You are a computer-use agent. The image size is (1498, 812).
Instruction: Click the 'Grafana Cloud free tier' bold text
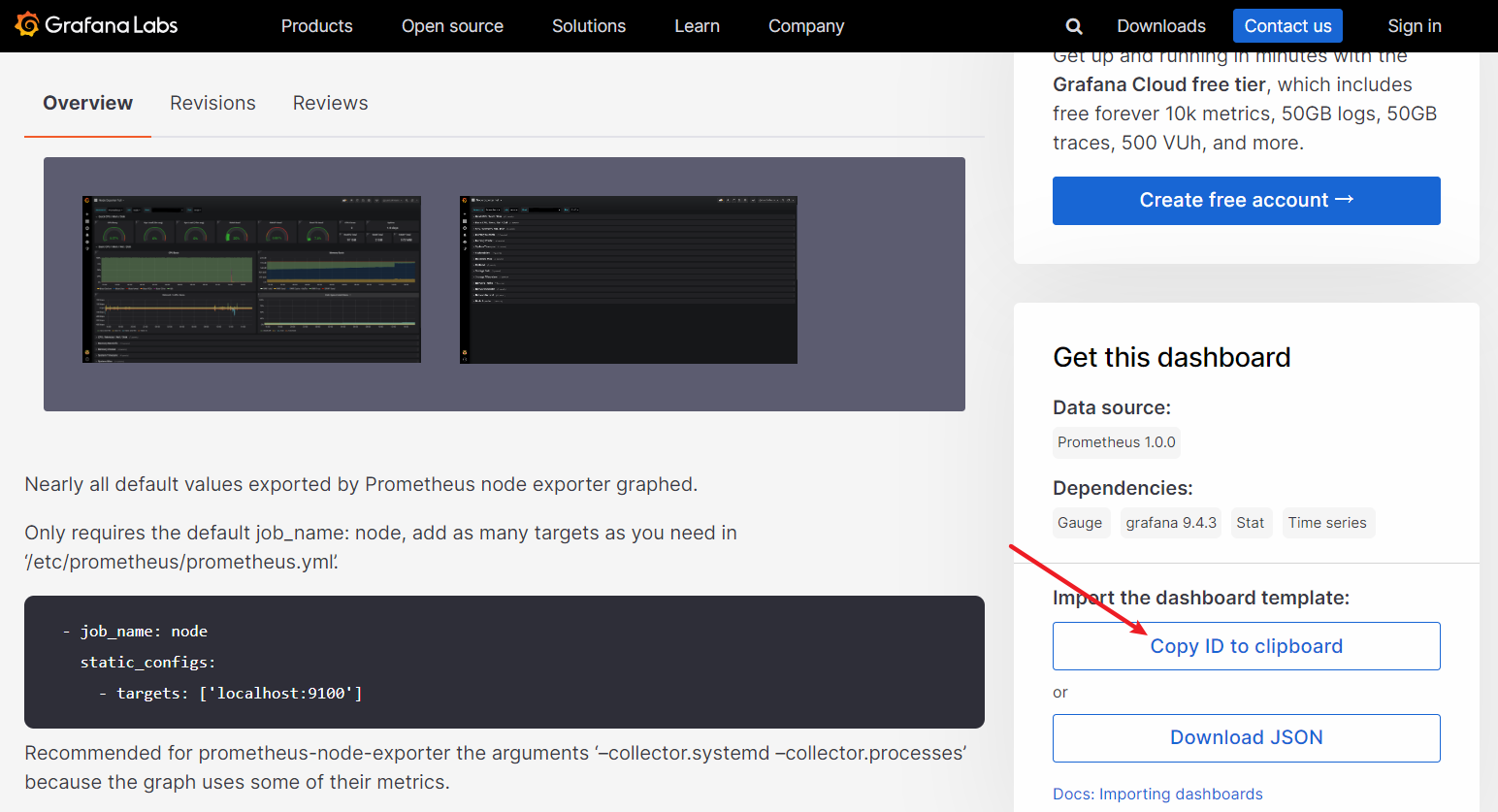tap(1159, 84)
